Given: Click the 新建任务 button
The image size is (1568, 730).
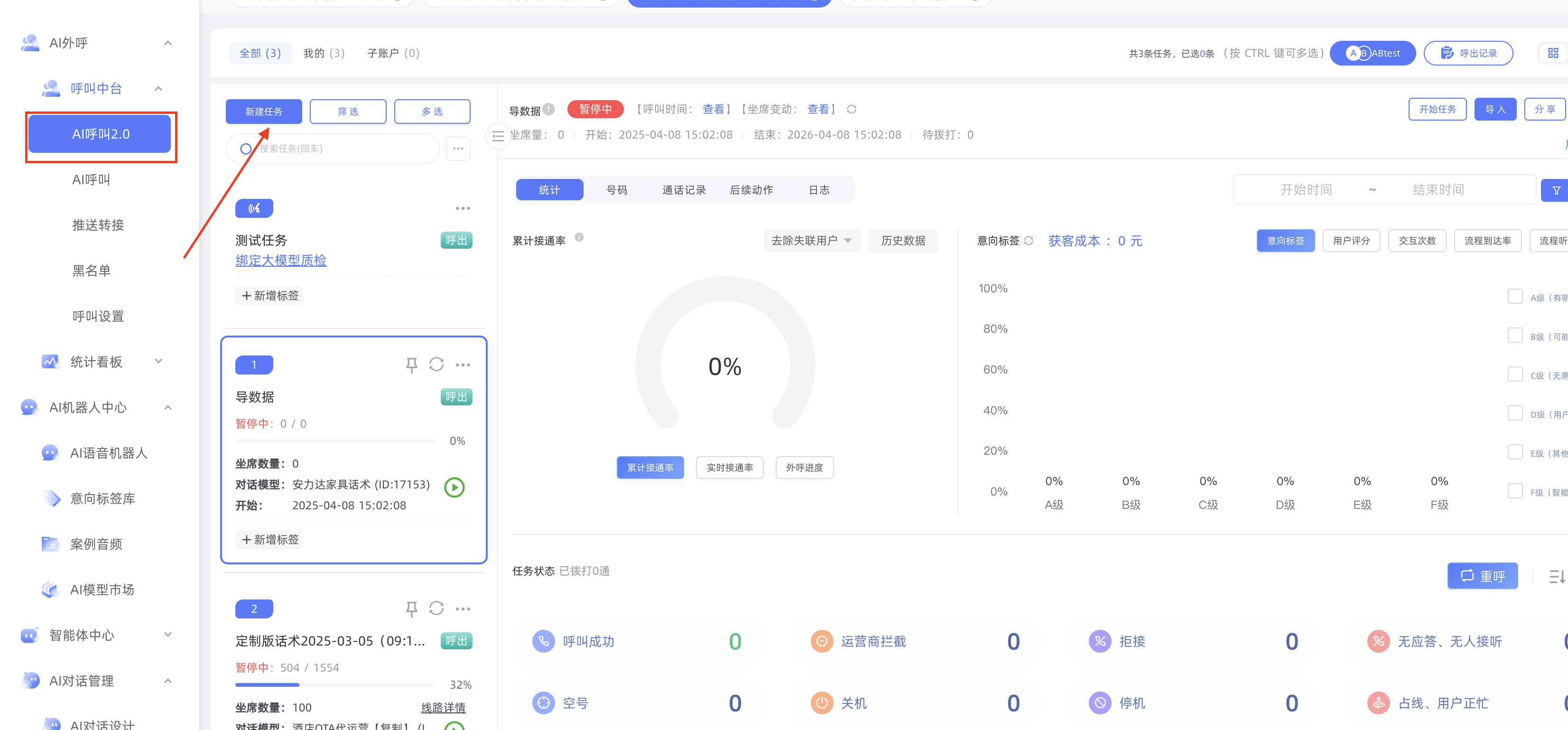Looking at the screenshot, I should coord(264,112).
